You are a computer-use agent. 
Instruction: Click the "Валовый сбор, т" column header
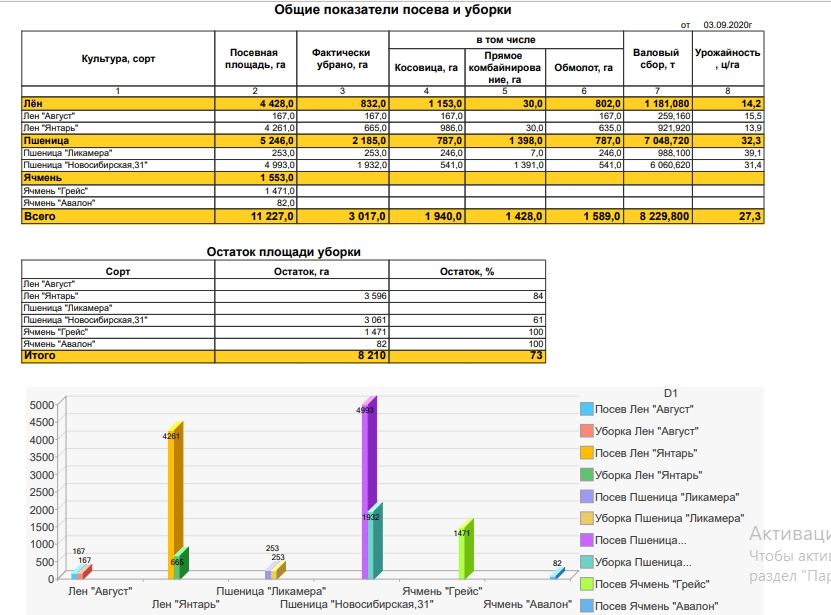656,59
